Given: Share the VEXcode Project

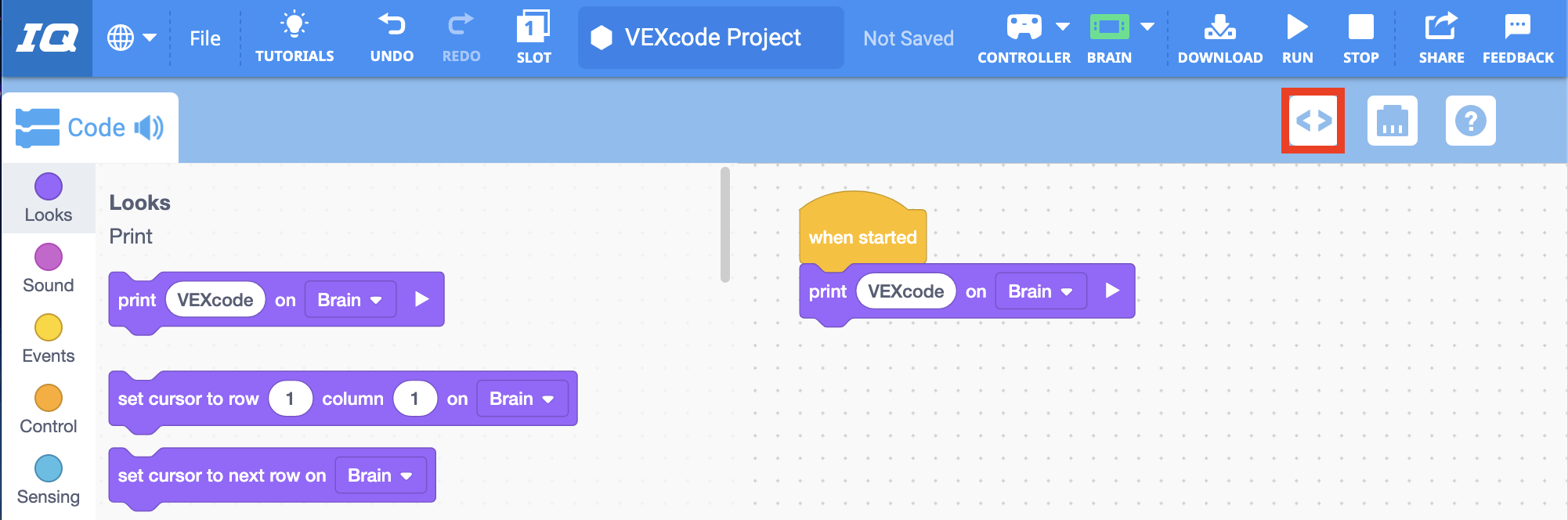Looking at the screenshot, I should (x=1441, y=35).
